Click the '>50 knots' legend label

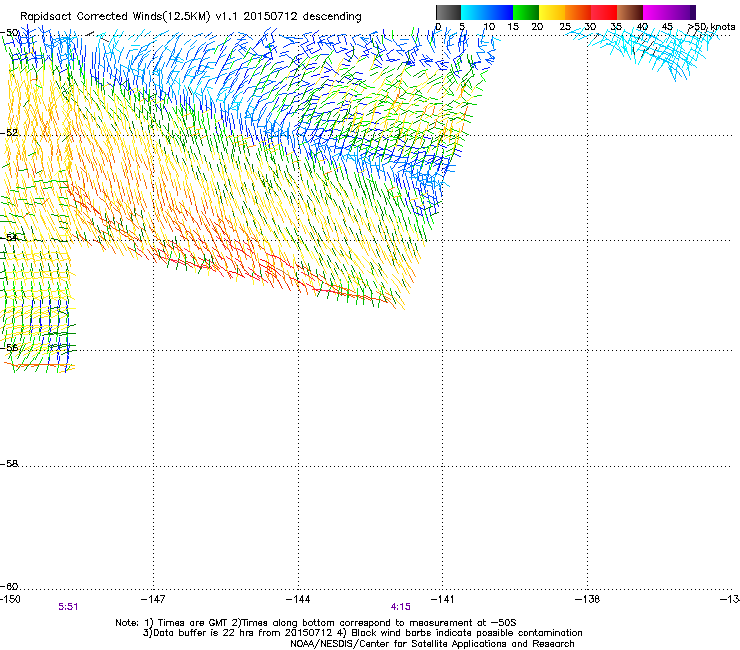tap(711, 27)
